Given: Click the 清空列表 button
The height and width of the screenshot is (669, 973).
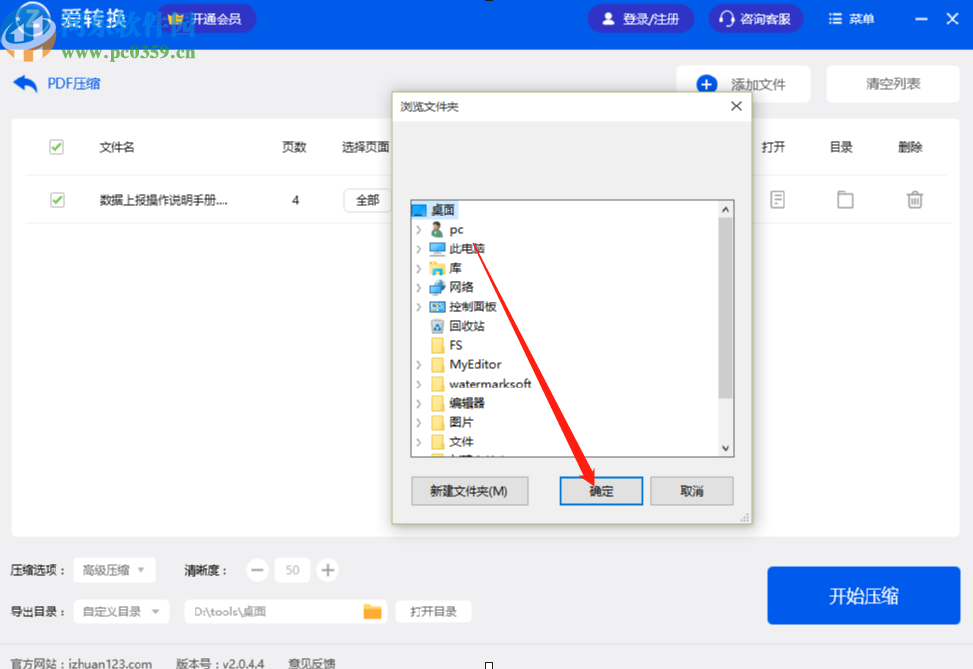Looking at the screenshot, I should coord(893,84).
